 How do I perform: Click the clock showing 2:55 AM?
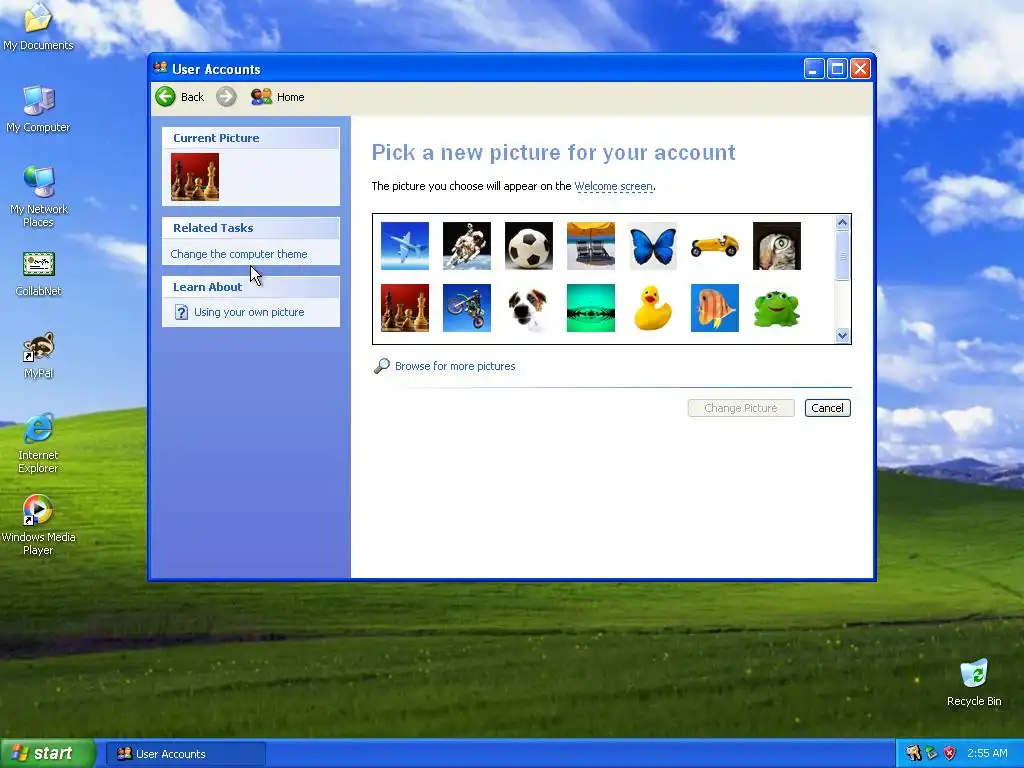pos(987,753)
